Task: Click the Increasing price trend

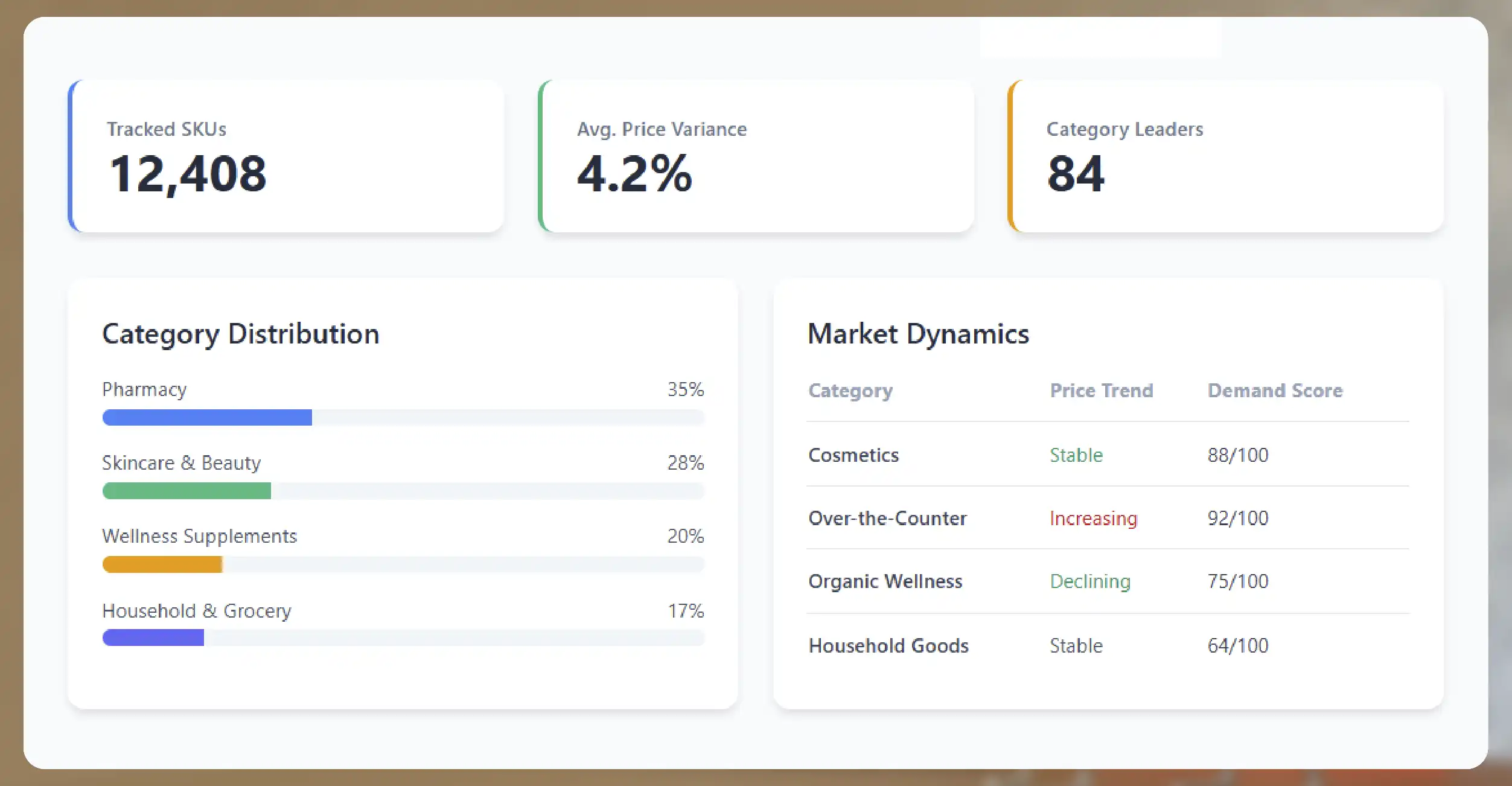Action: click(x=1093, y=519)
